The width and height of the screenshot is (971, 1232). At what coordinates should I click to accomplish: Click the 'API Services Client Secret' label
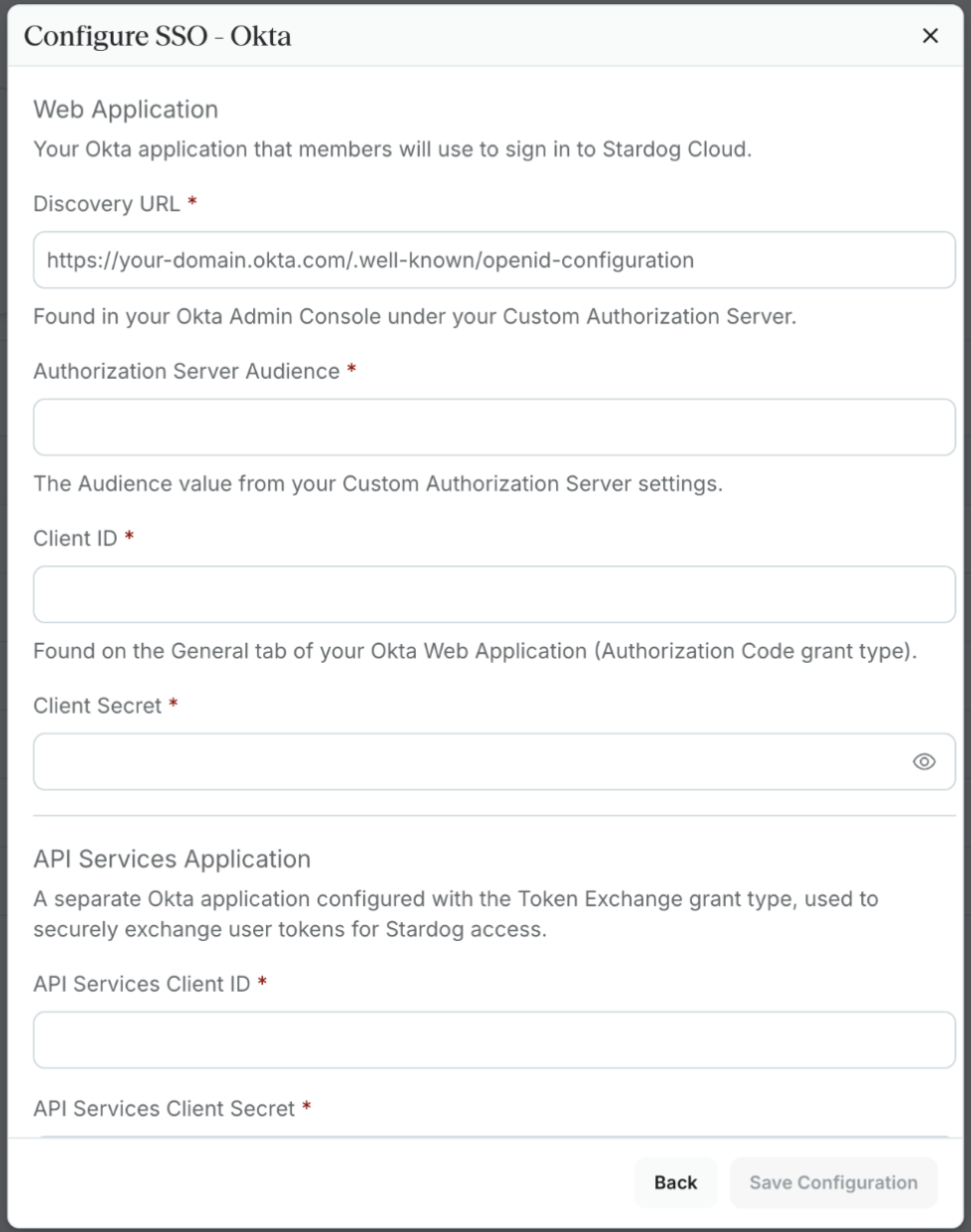[164, 1108]
